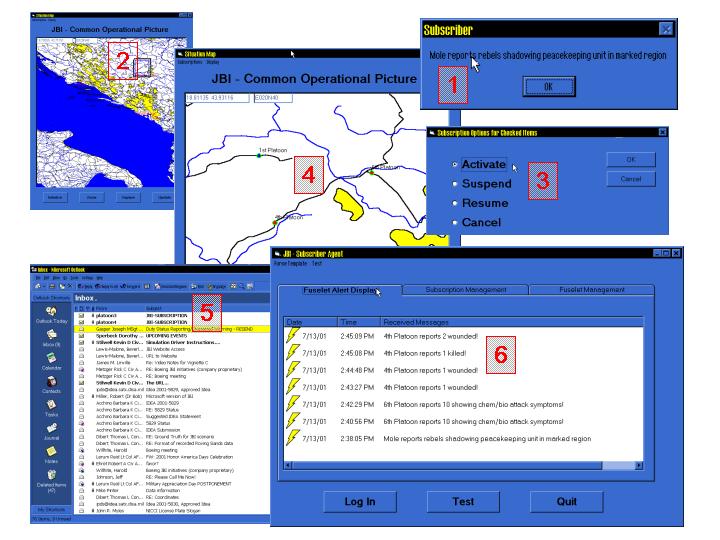
Task: Click the Received Messages column header
Action: coord(512,322)
